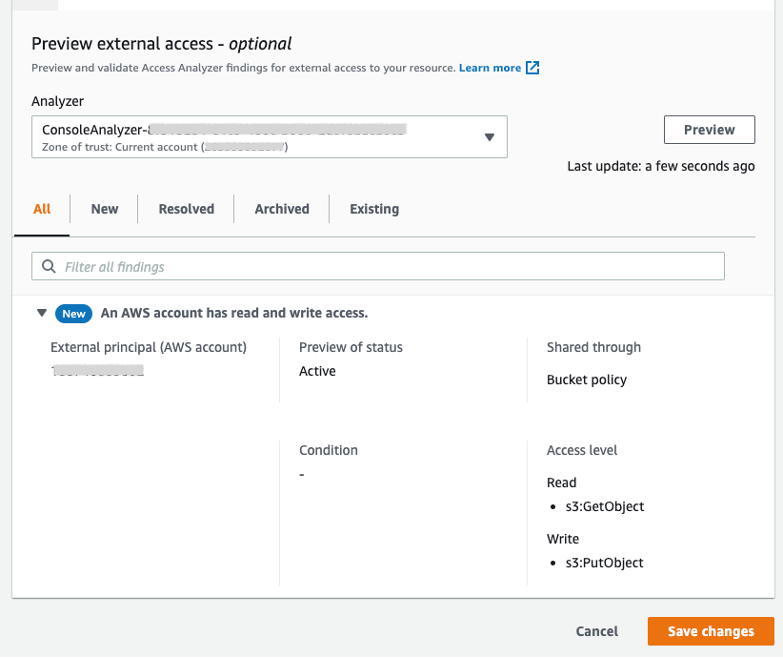The image size is (783, 658).
Task: Open the Learn more link
Action: click(490, 68)
